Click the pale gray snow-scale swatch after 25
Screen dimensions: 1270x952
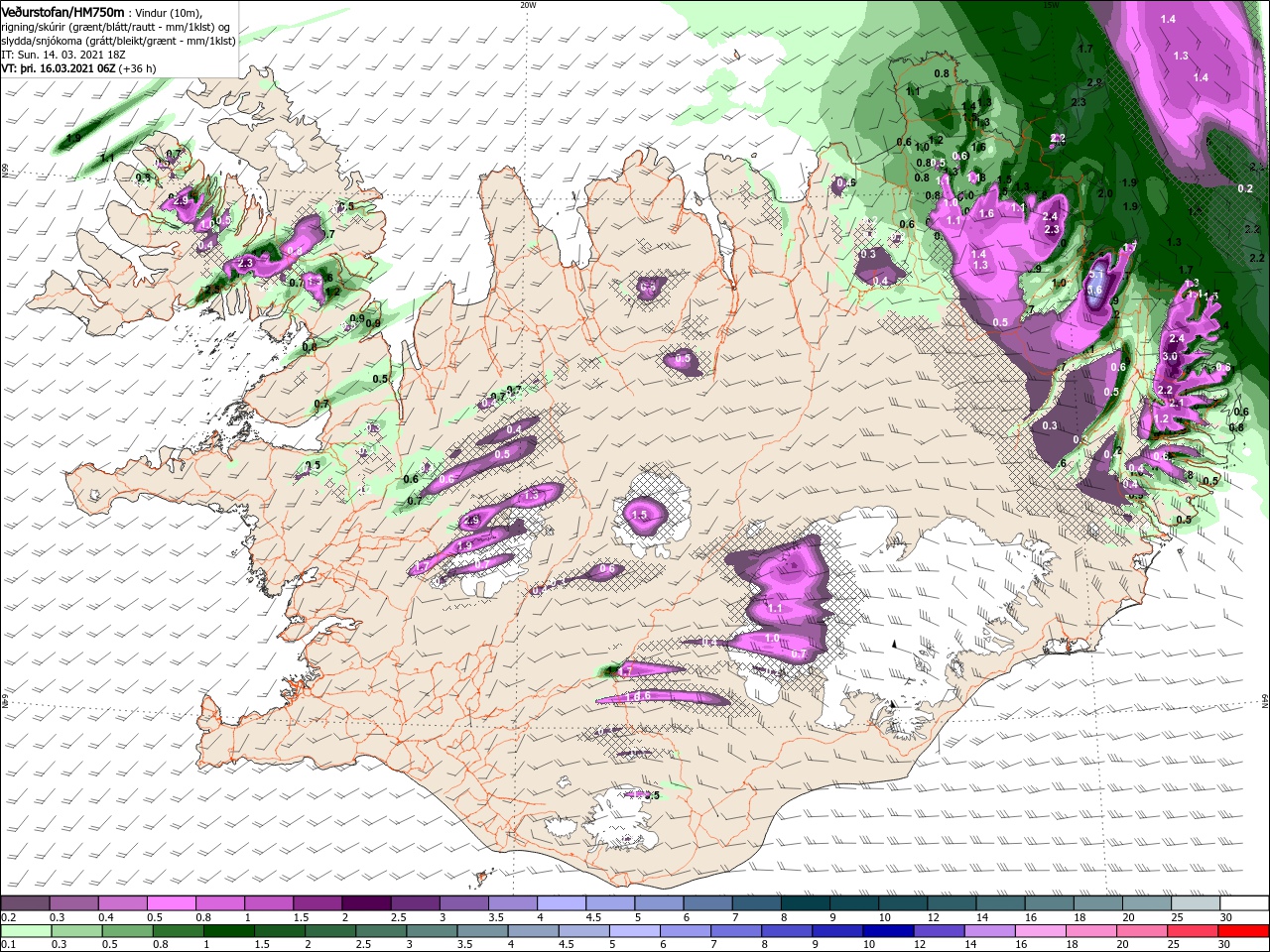click(x=1197, y=903)
